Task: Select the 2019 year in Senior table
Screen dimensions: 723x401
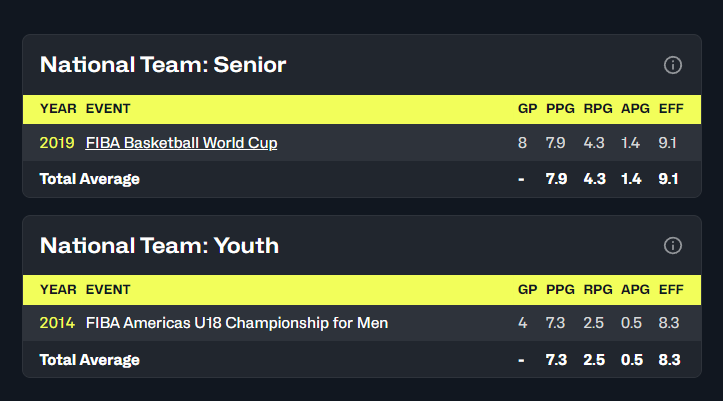Action: point(57,143)
